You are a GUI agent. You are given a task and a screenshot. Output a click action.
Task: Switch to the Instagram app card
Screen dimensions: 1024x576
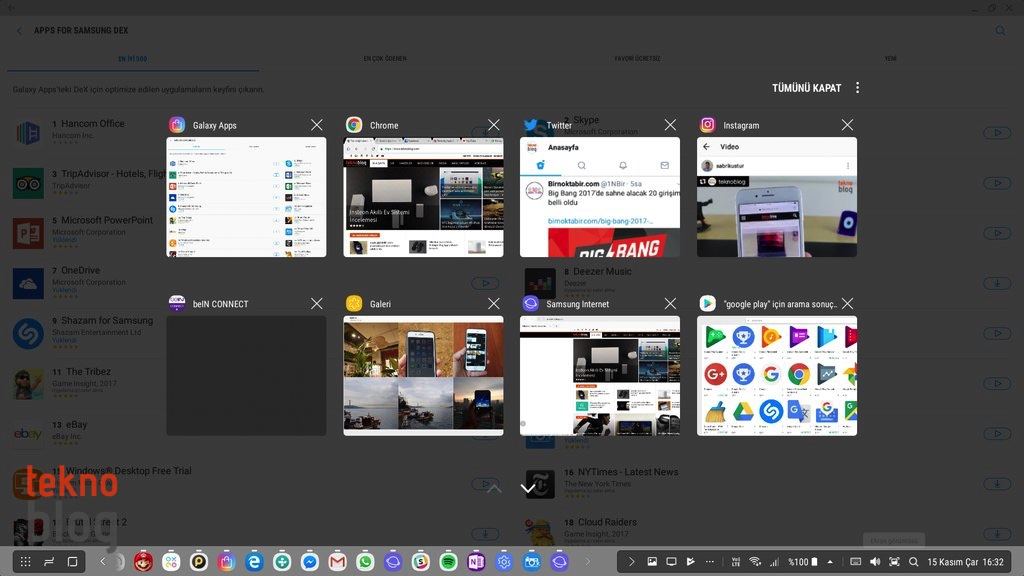pyautogui.click(x=776, y=197)
